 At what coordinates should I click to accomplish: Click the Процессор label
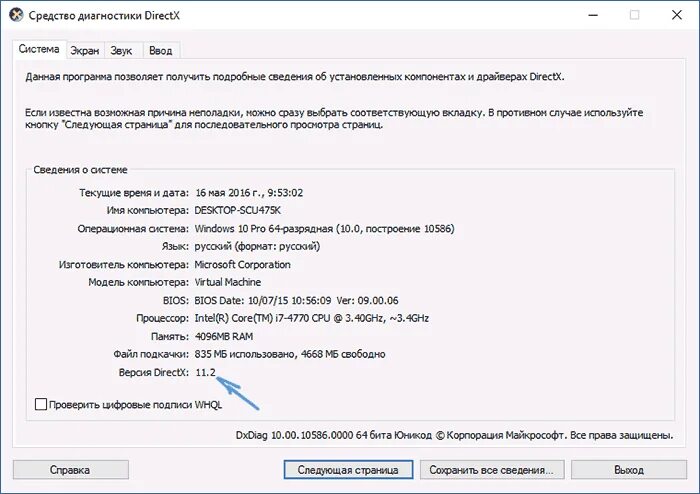pos(162,318)
